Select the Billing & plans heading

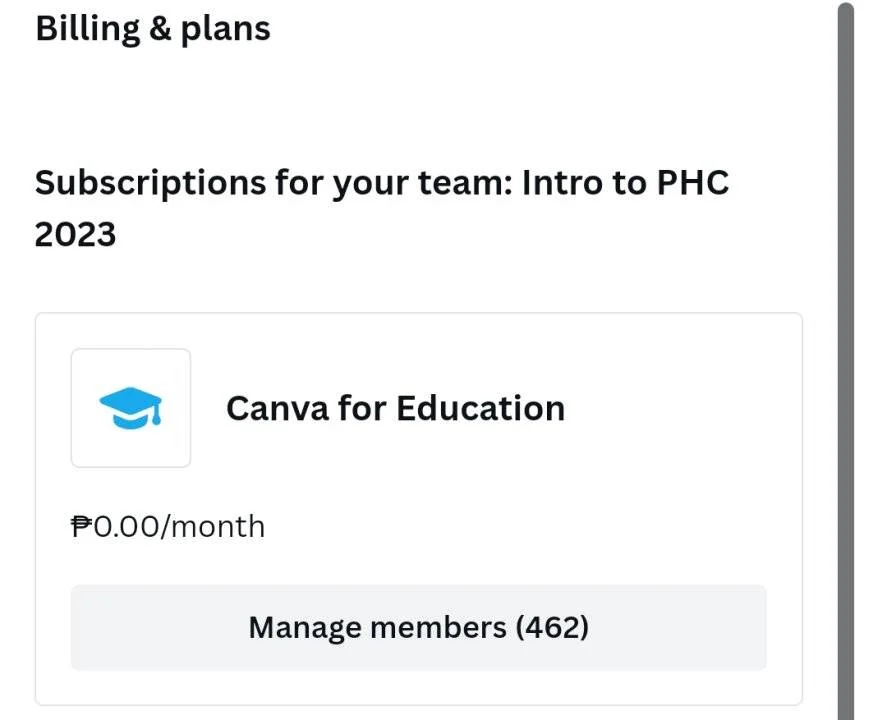pos(153,29)
